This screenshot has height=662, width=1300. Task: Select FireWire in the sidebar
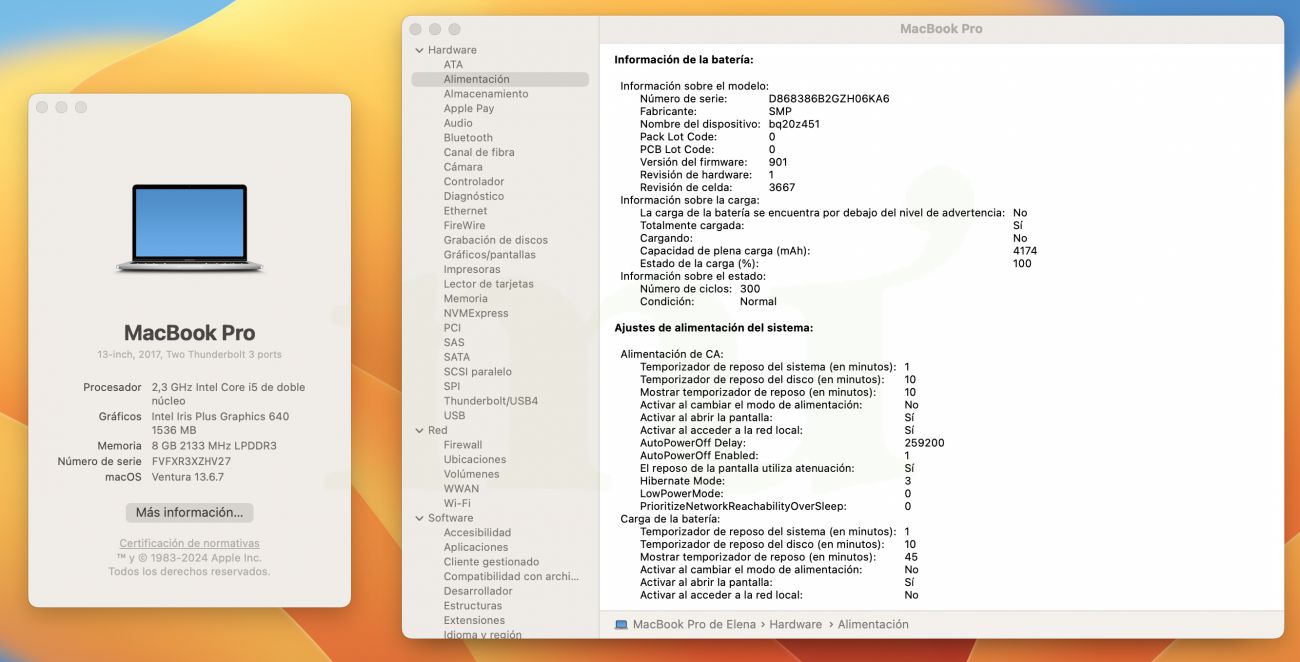pyautogui.click(x=464, y=226)
